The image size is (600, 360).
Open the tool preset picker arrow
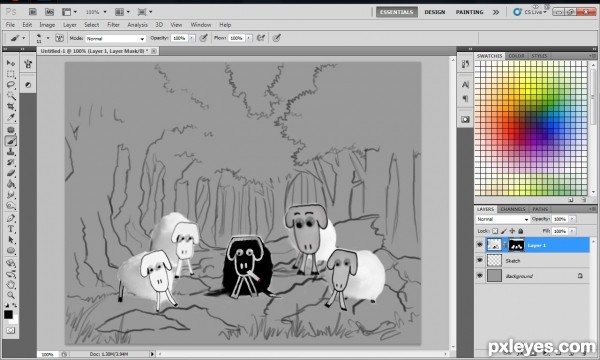24,38
